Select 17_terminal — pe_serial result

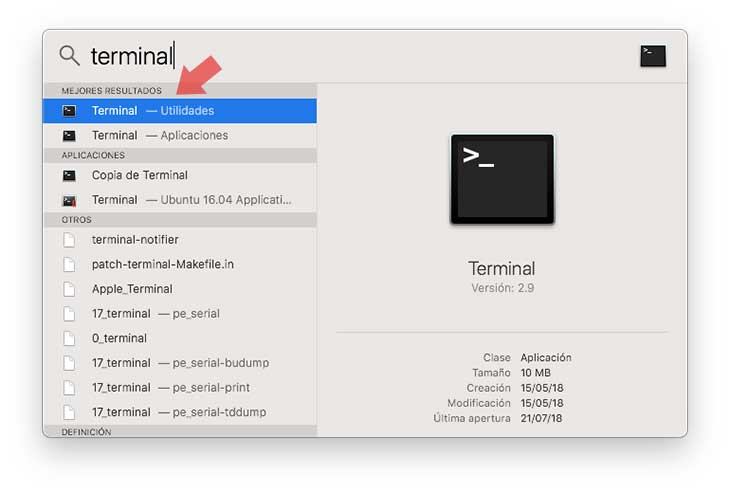pos(180,314)
